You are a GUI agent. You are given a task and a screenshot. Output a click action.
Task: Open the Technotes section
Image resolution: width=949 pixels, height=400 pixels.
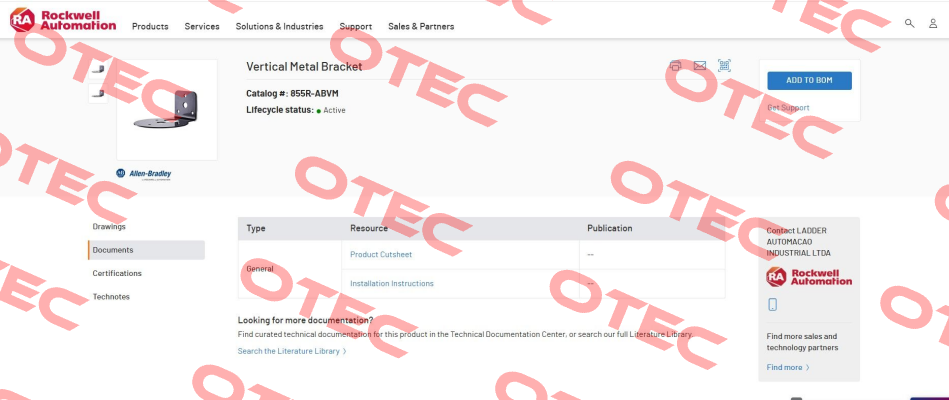[111, 297]
